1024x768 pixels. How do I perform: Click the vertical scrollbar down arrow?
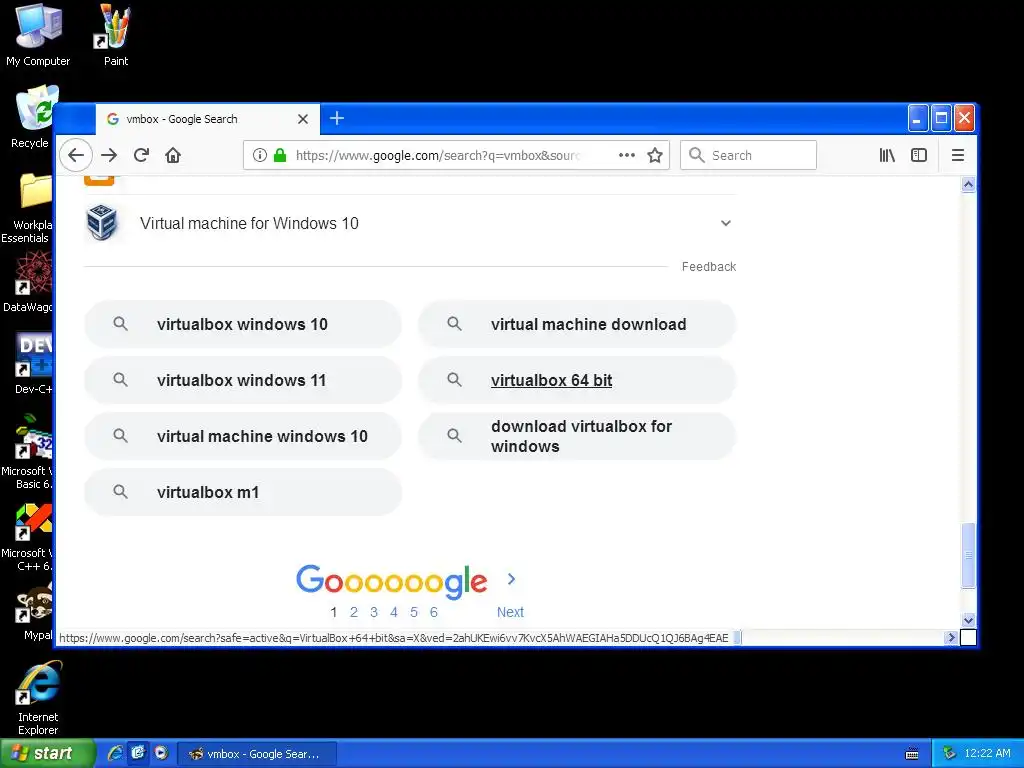[968, 620]
